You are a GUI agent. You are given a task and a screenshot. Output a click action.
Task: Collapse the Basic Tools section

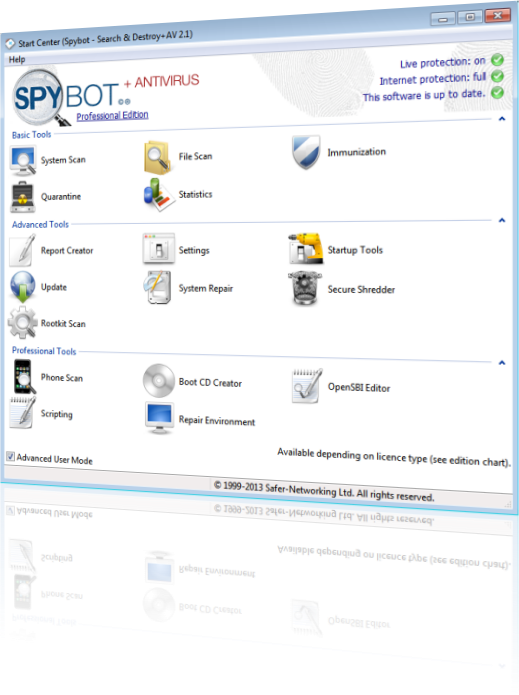502,118
